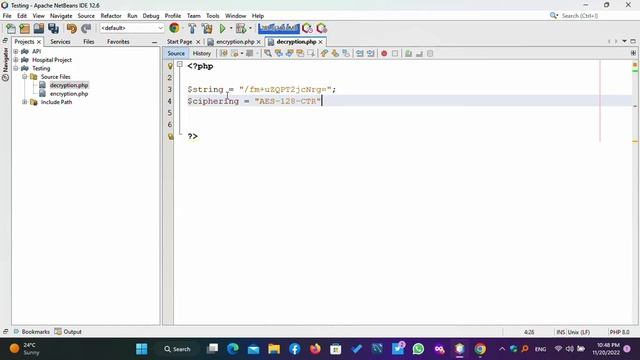This screenshot has width=640, height=360.
Task: Open the encryption.php editor tab
Action: click(235, 42)
